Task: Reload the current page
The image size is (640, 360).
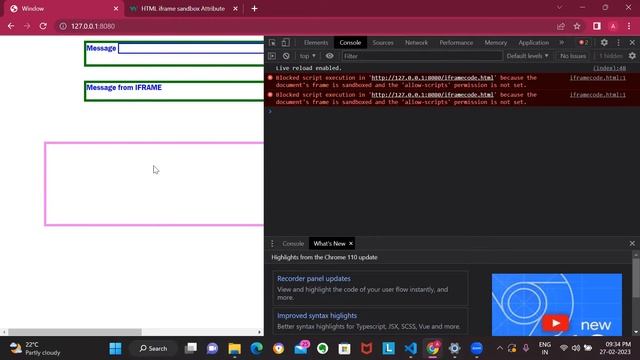Action: pos(43,26)
